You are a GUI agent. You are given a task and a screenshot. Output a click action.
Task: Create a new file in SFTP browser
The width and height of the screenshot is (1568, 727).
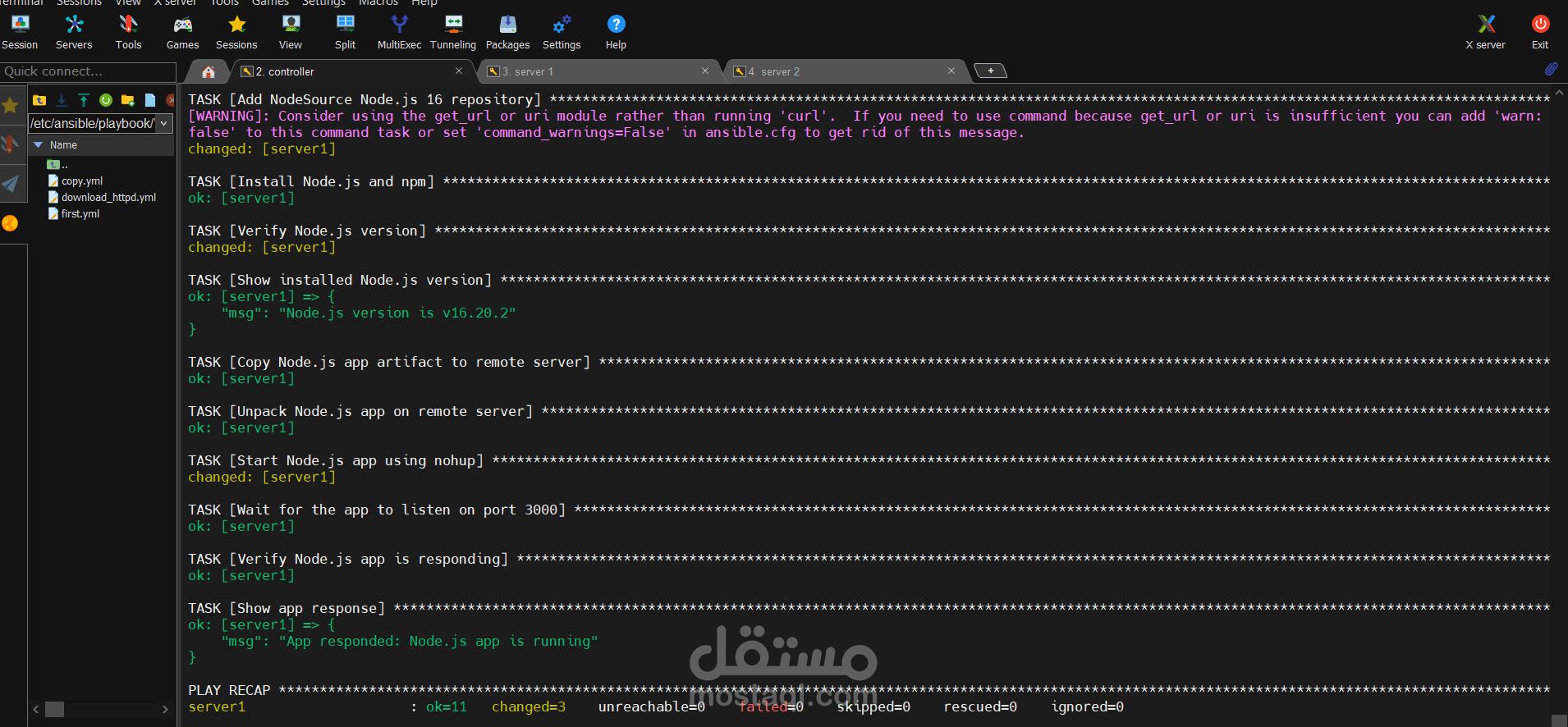click(x=150, y=100)
